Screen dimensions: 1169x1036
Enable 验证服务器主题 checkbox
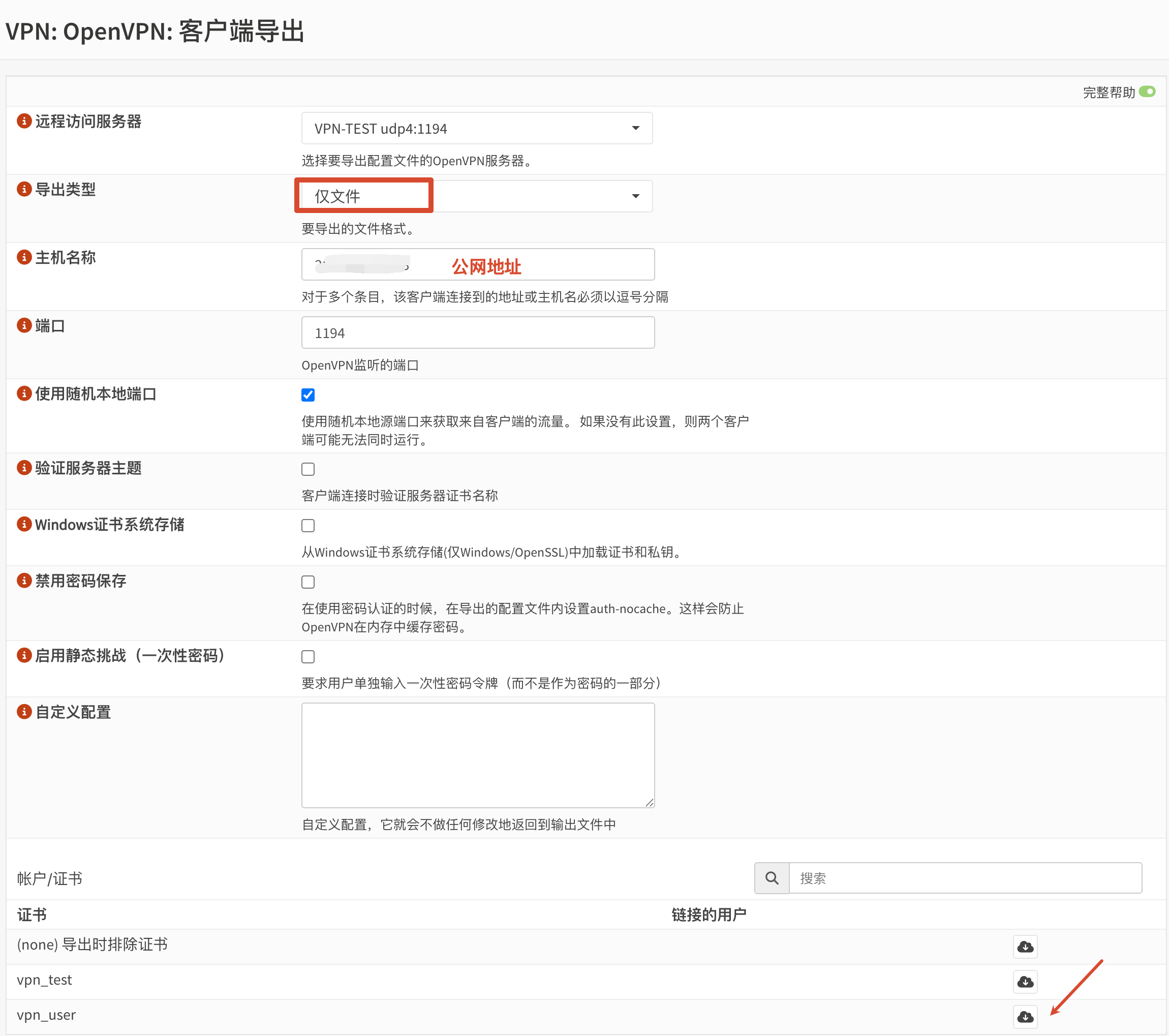pyautogui.click(x=307, y=469)
